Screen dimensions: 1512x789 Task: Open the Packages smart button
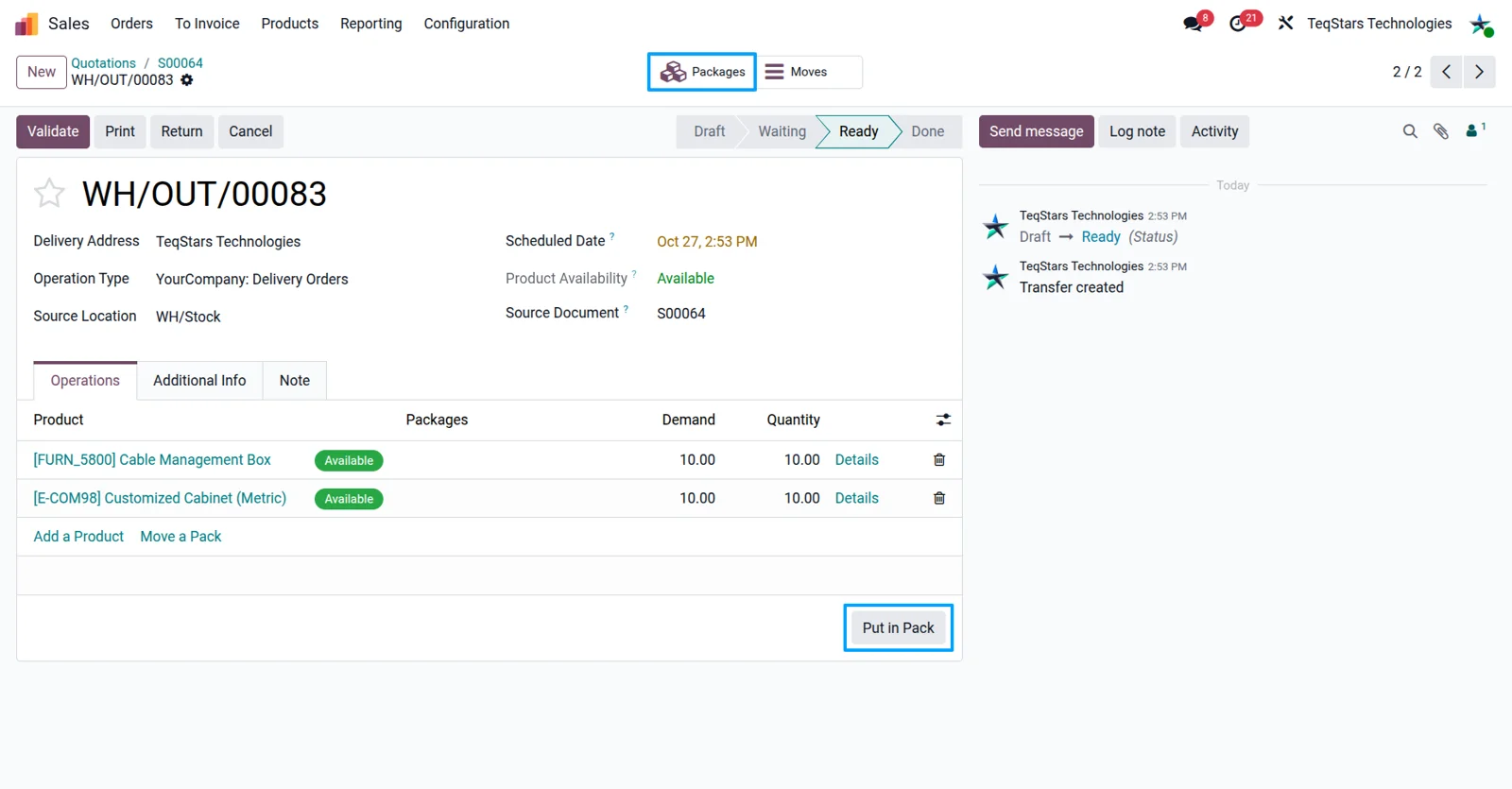tap(702, 72)
